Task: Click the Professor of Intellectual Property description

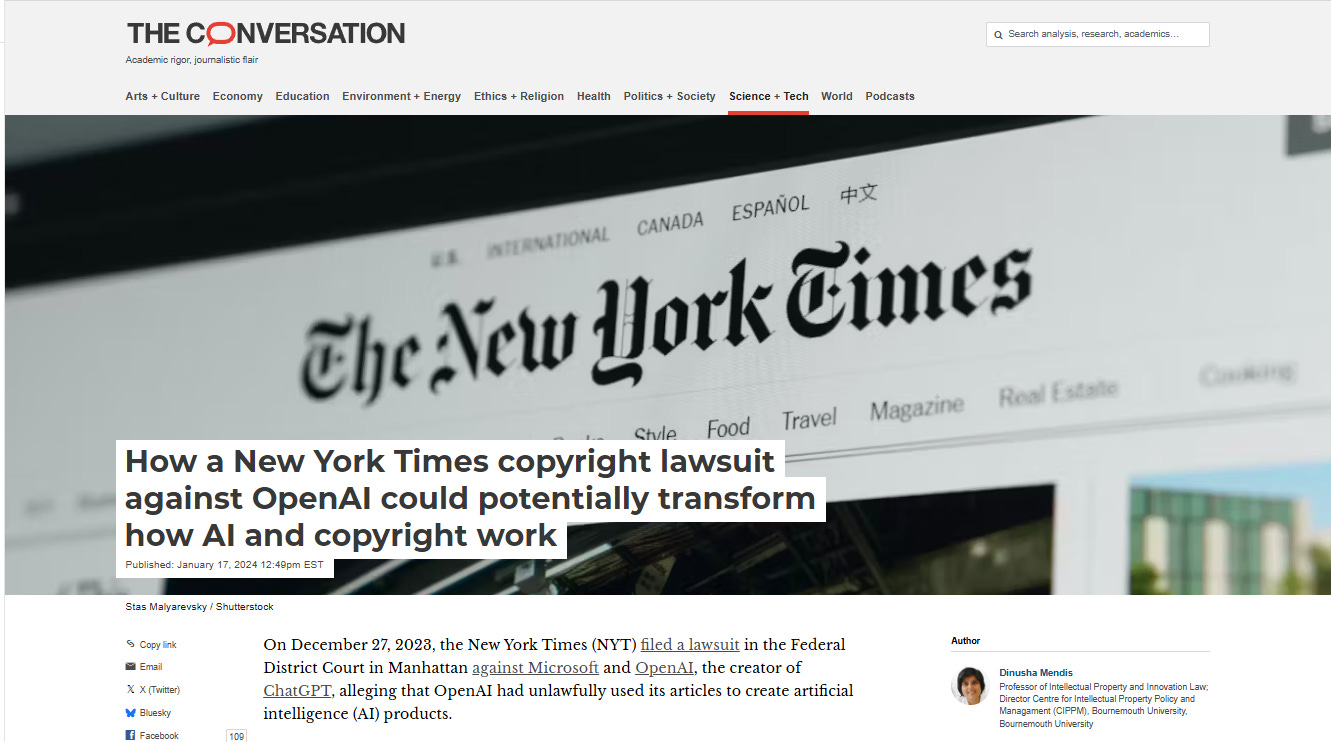Action: click(x=1103, y=706)
